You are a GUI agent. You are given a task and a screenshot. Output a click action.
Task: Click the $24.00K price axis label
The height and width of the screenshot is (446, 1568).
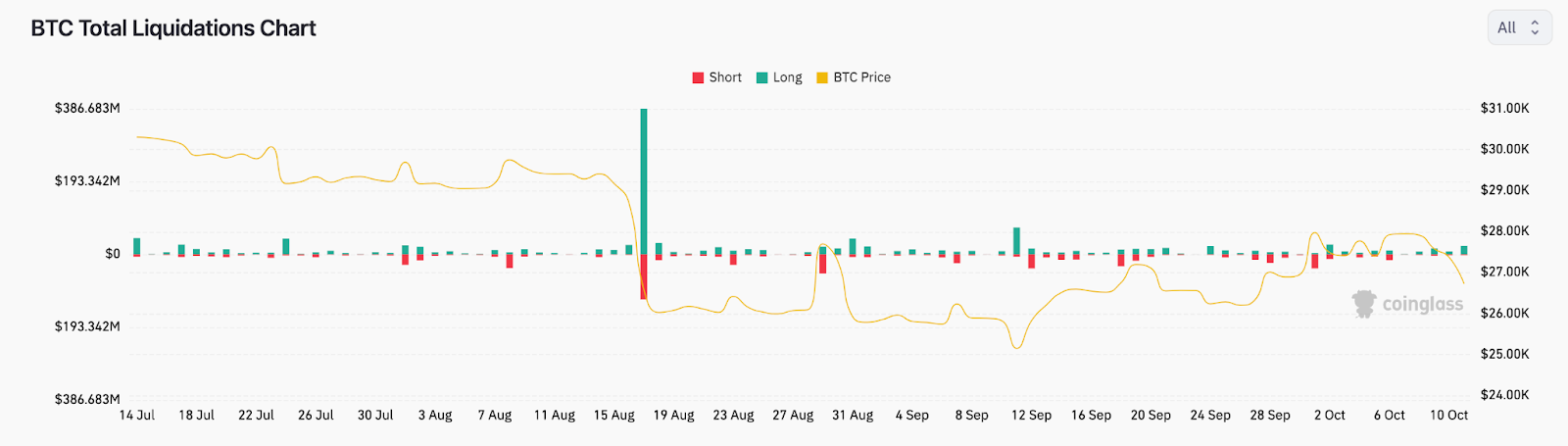click(x=1504, y=395)
